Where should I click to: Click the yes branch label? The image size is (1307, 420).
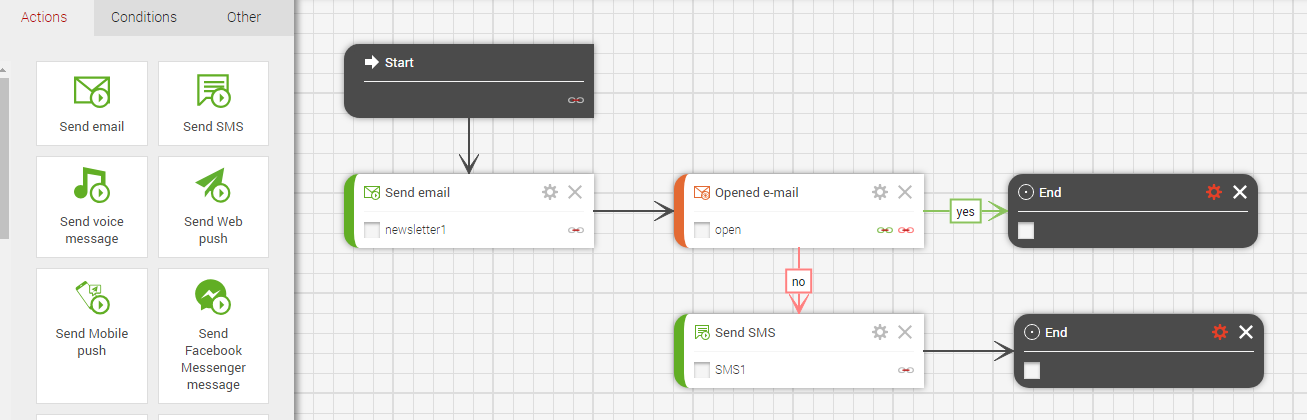pos(965,212)
